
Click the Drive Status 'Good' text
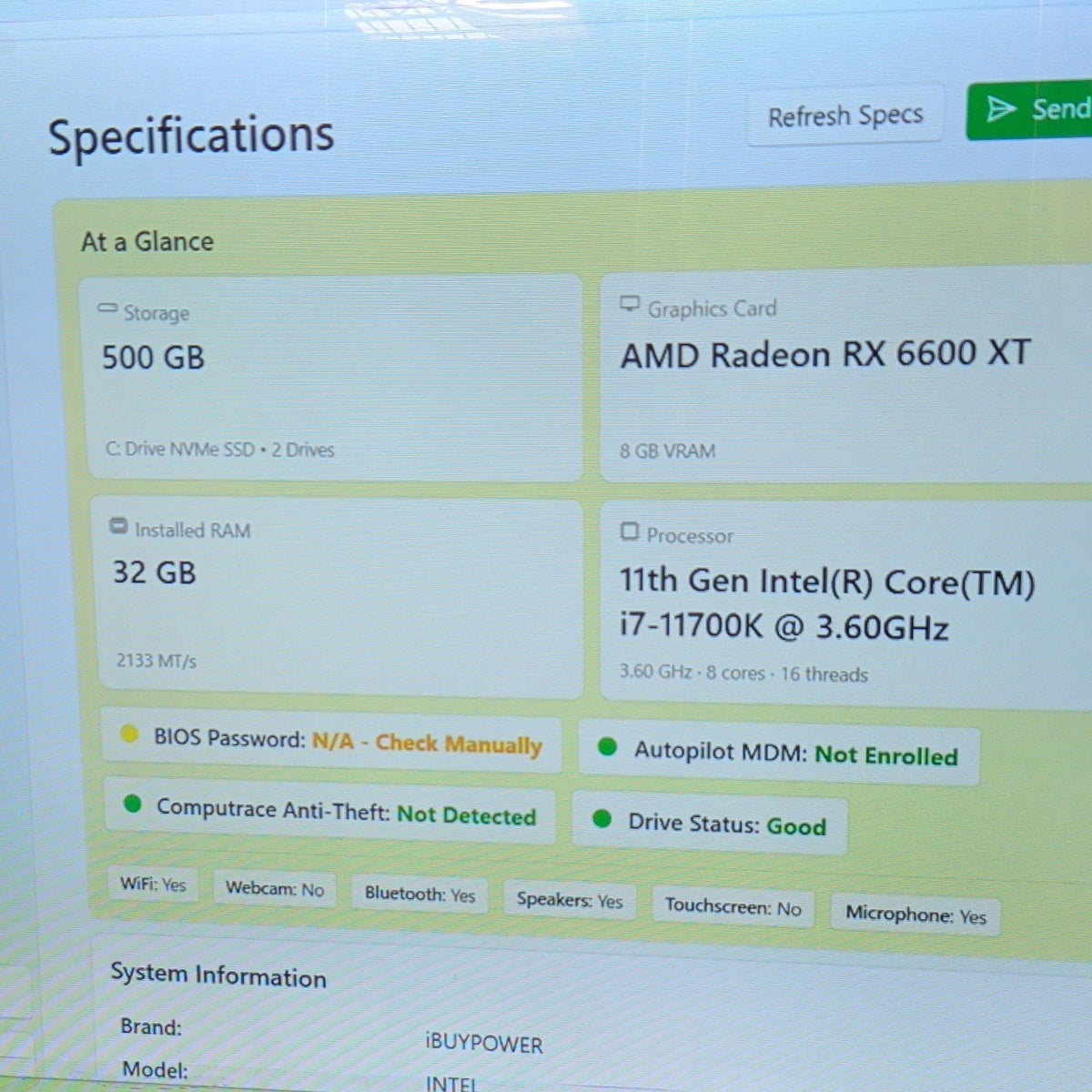[796, 825]
